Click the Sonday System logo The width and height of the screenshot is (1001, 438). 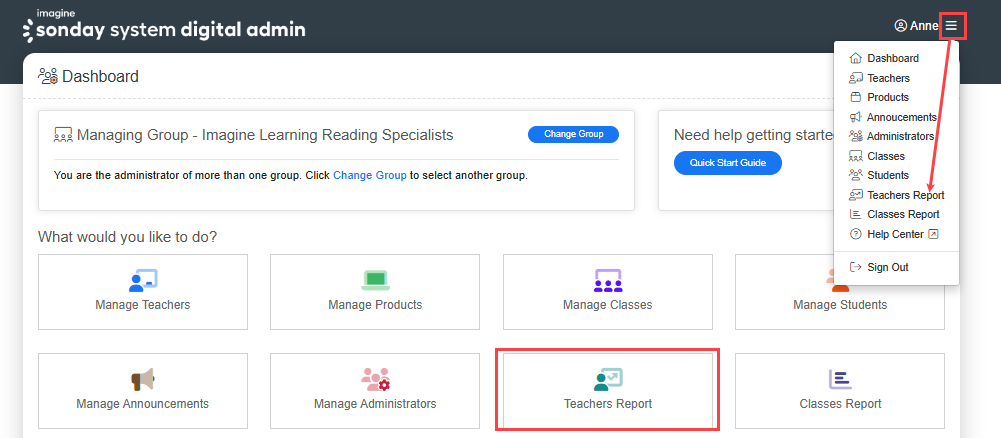[164, 26]
